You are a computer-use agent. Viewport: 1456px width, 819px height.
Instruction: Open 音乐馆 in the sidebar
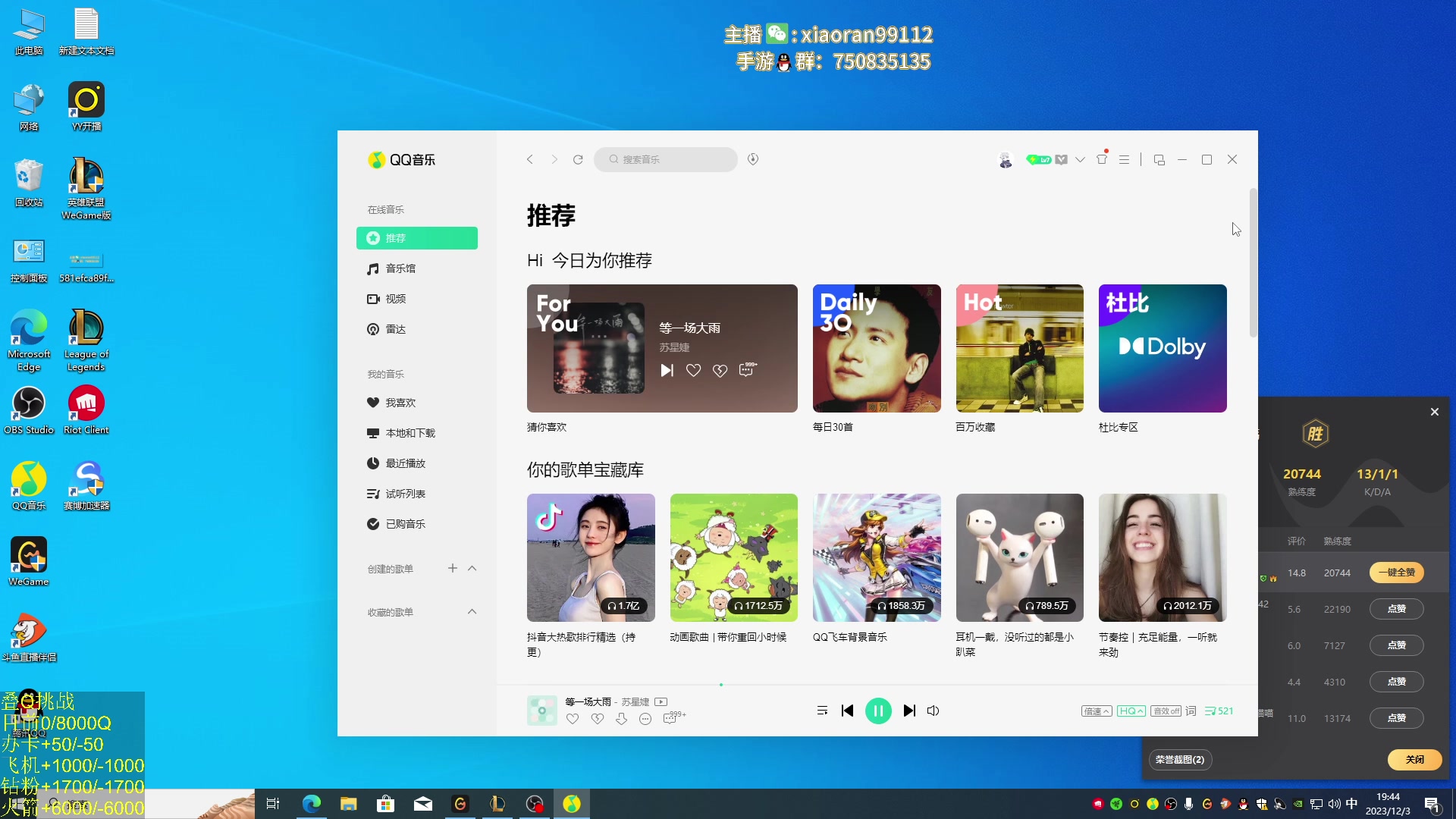coord(417,268)
